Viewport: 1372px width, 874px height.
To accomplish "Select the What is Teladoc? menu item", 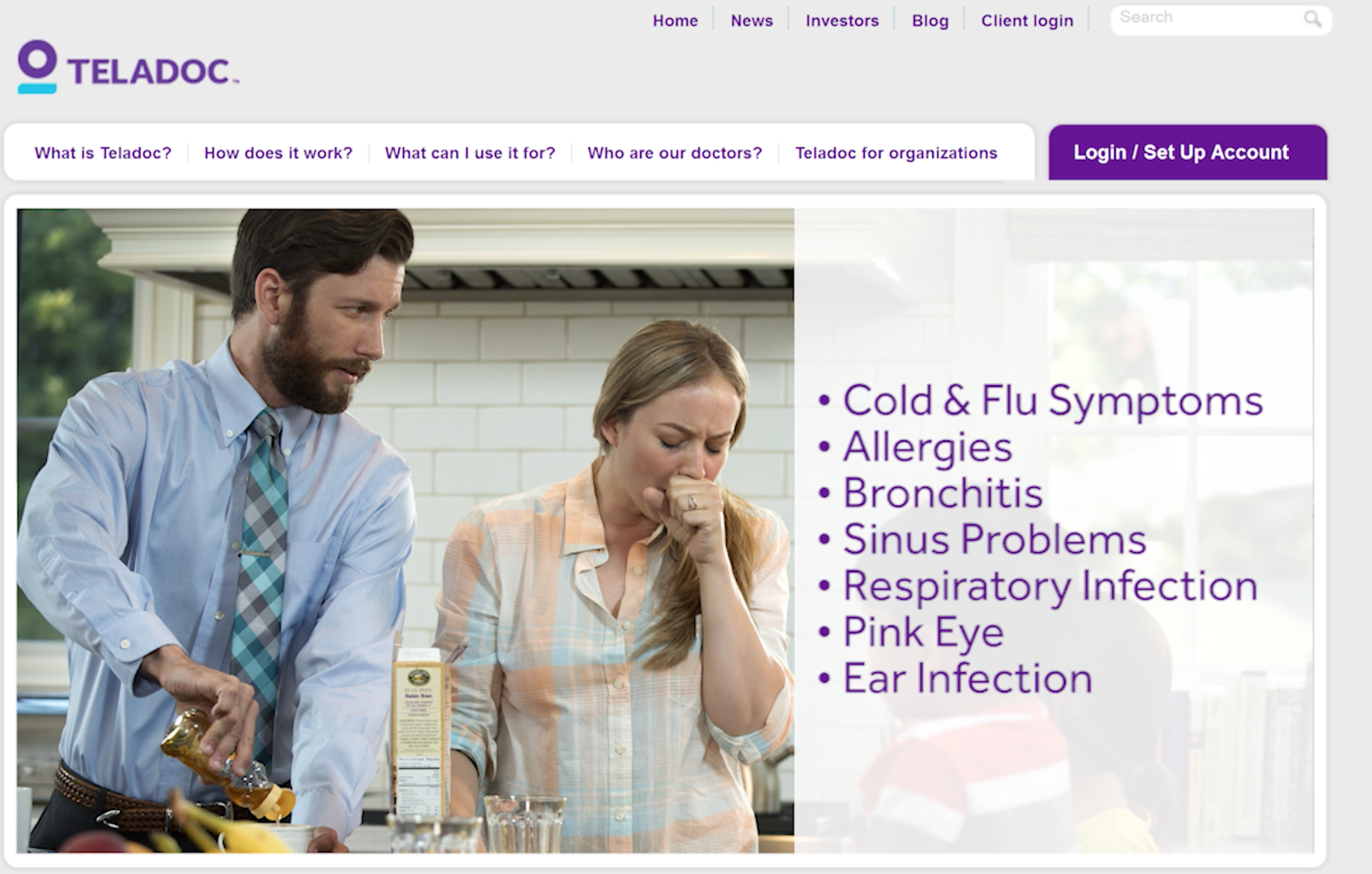I will tap(103, 152).
